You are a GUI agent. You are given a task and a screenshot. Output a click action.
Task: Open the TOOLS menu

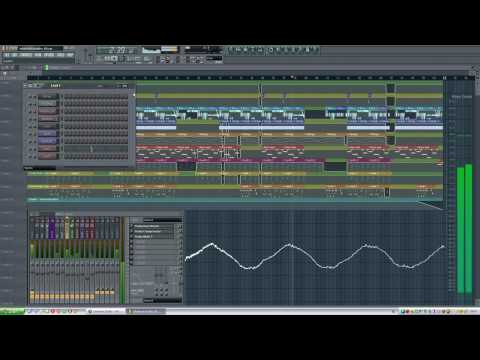60,55
